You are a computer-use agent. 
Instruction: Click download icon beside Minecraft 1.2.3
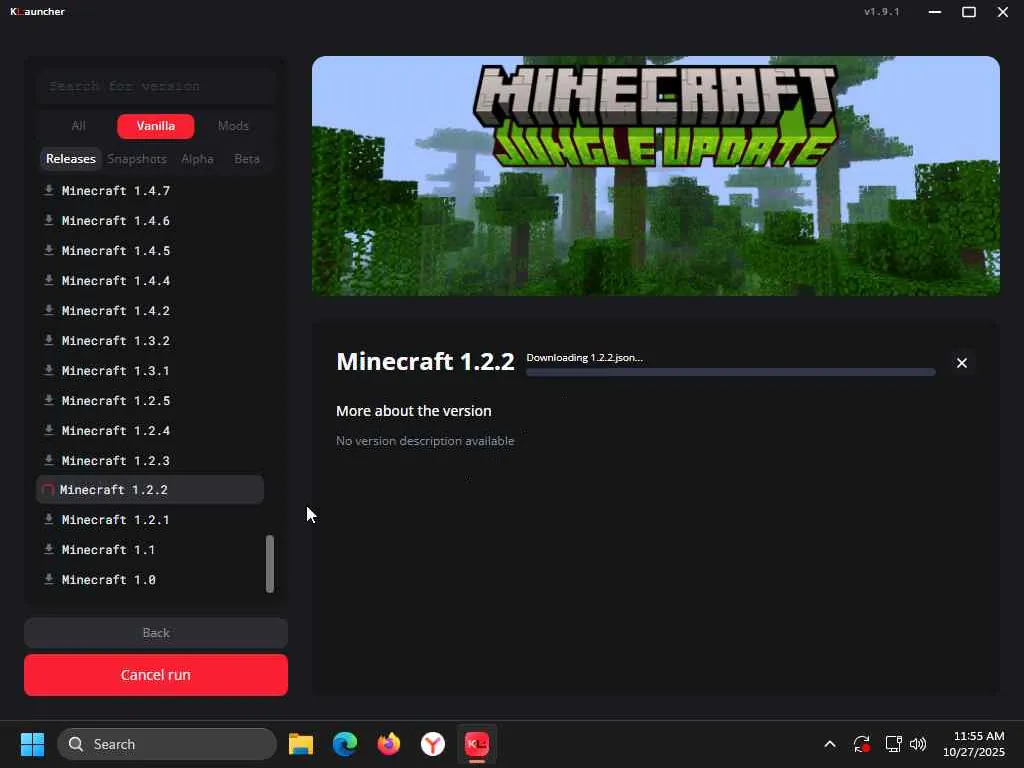(48, 460)
